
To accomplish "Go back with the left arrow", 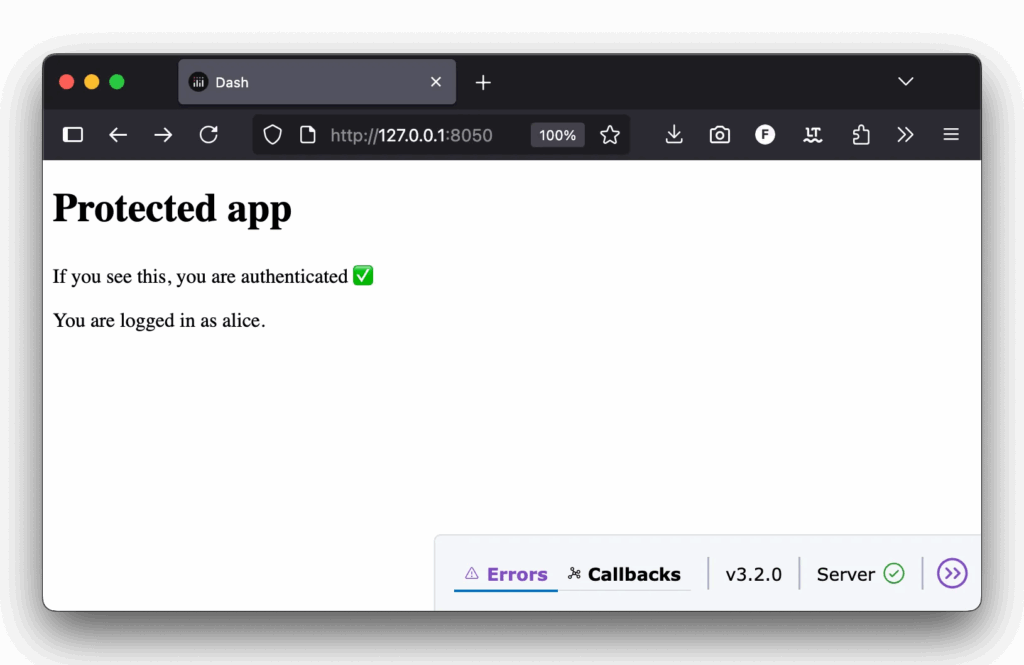I will (x=118, y=135).
